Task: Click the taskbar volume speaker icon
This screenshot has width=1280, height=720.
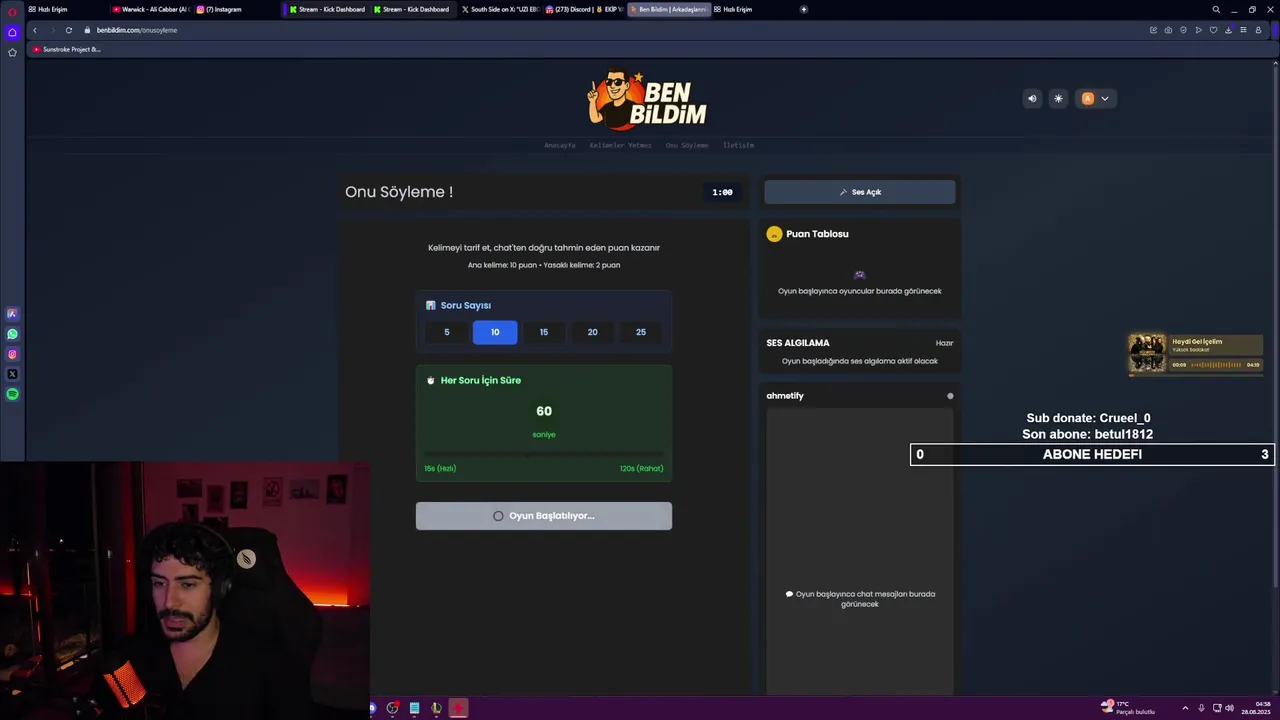Action: click(x=1229, y=708)
